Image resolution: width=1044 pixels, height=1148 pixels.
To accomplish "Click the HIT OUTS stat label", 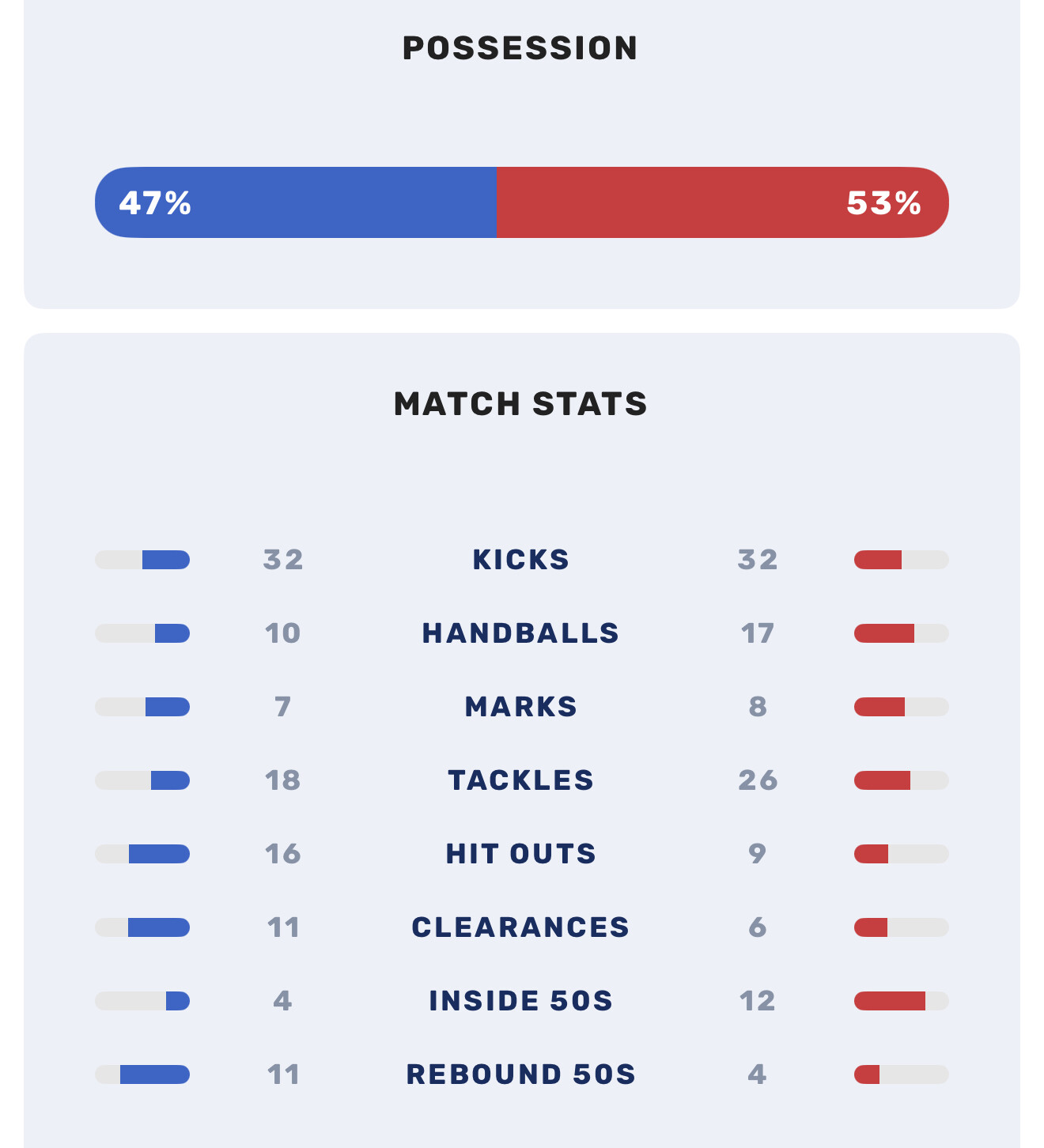I will (x=520, y=854).
